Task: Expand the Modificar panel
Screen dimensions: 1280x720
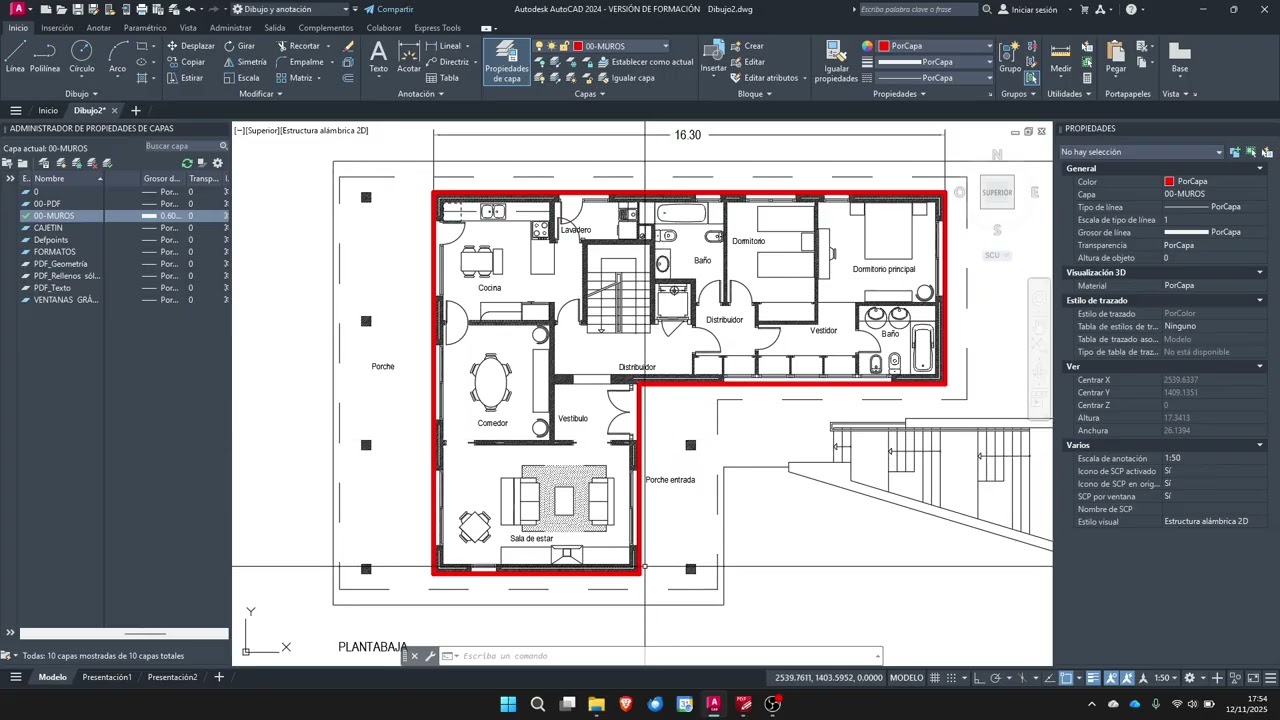Action: tap(261, 94)
